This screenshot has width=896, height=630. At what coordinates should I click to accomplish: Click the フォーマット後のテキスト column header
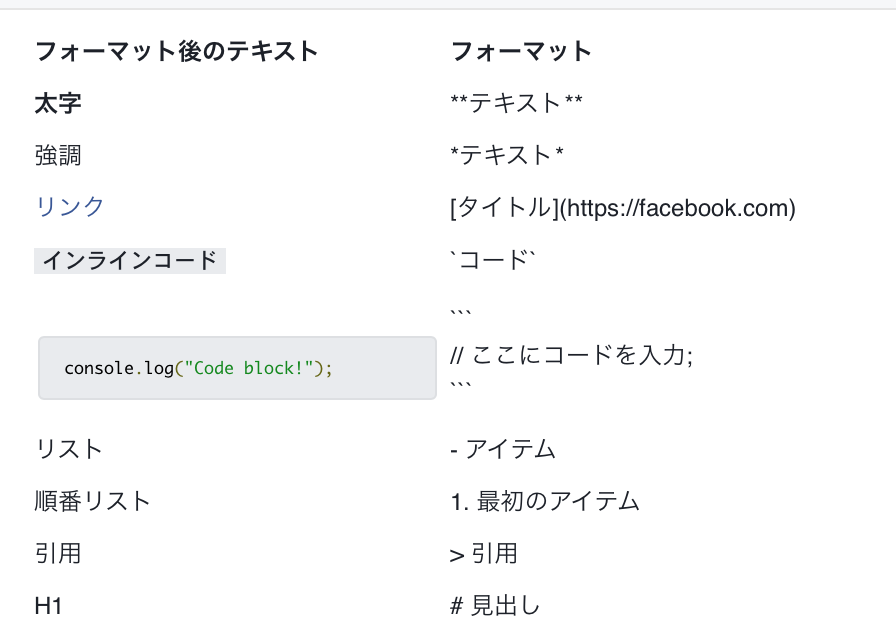[176, 51]
